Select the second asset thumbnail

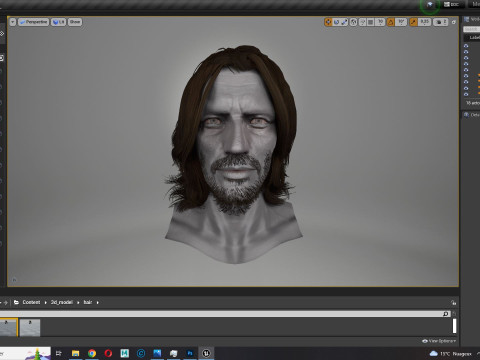30,327
